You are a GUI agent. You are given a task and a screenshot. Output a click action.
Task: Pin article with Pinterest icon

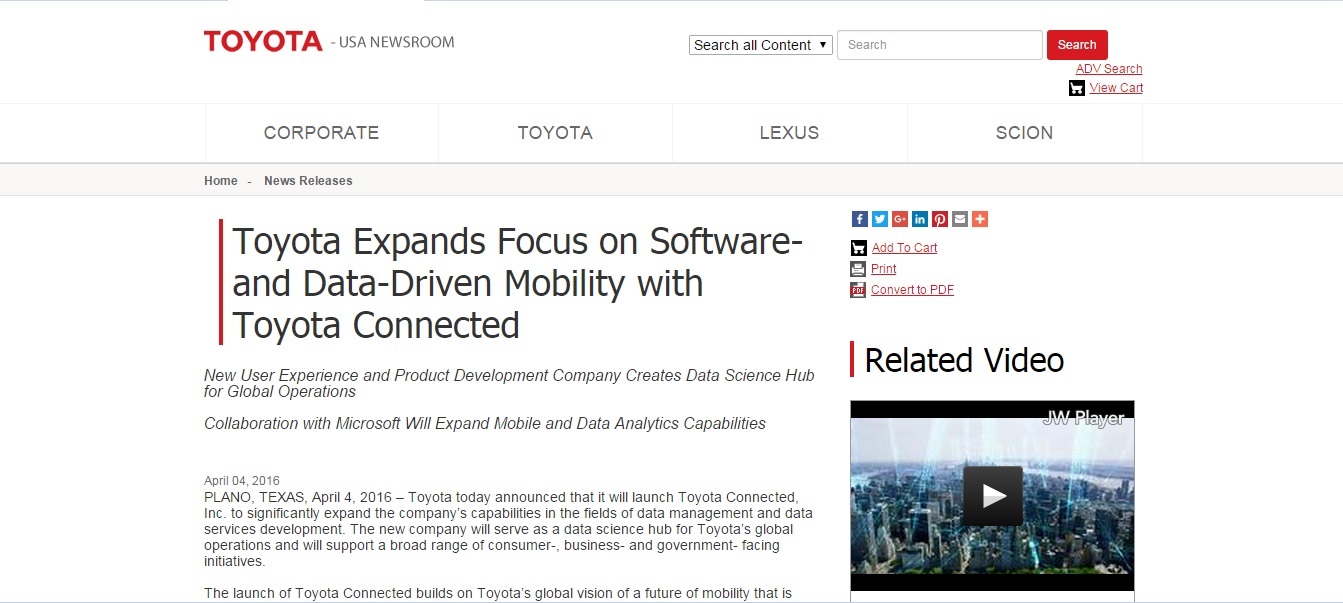939,219
